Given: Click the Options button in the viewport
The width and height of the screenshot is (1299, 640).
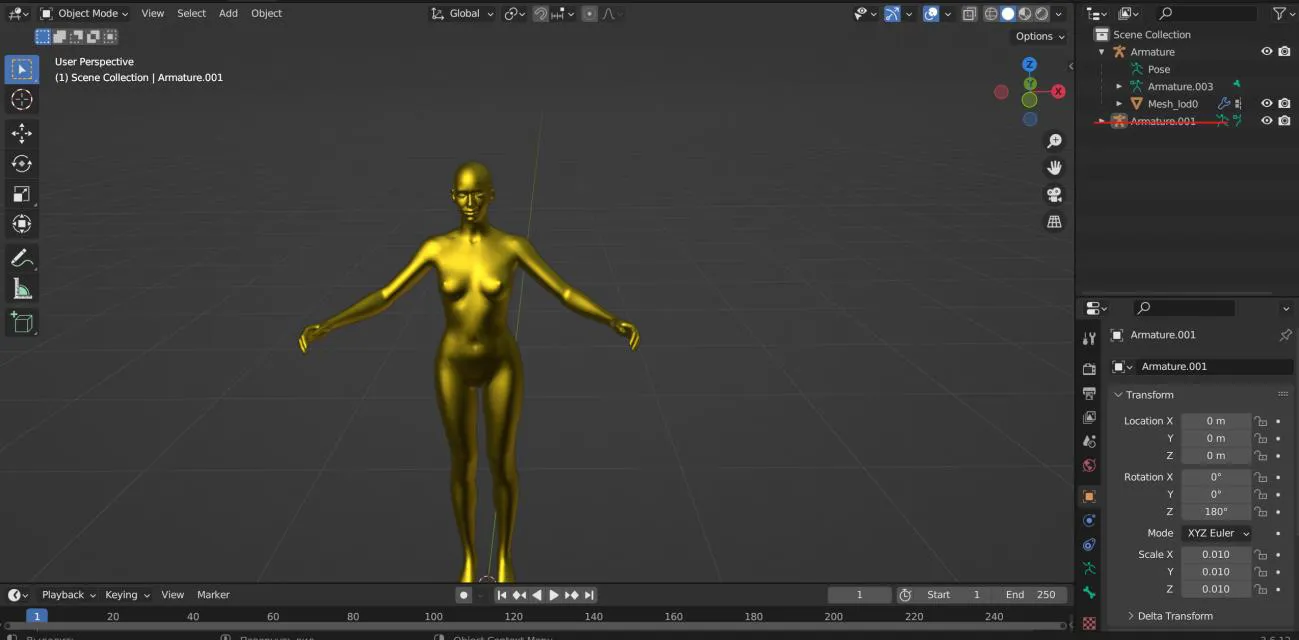Looking at the screenshot, I should [x=1037, y=36].
